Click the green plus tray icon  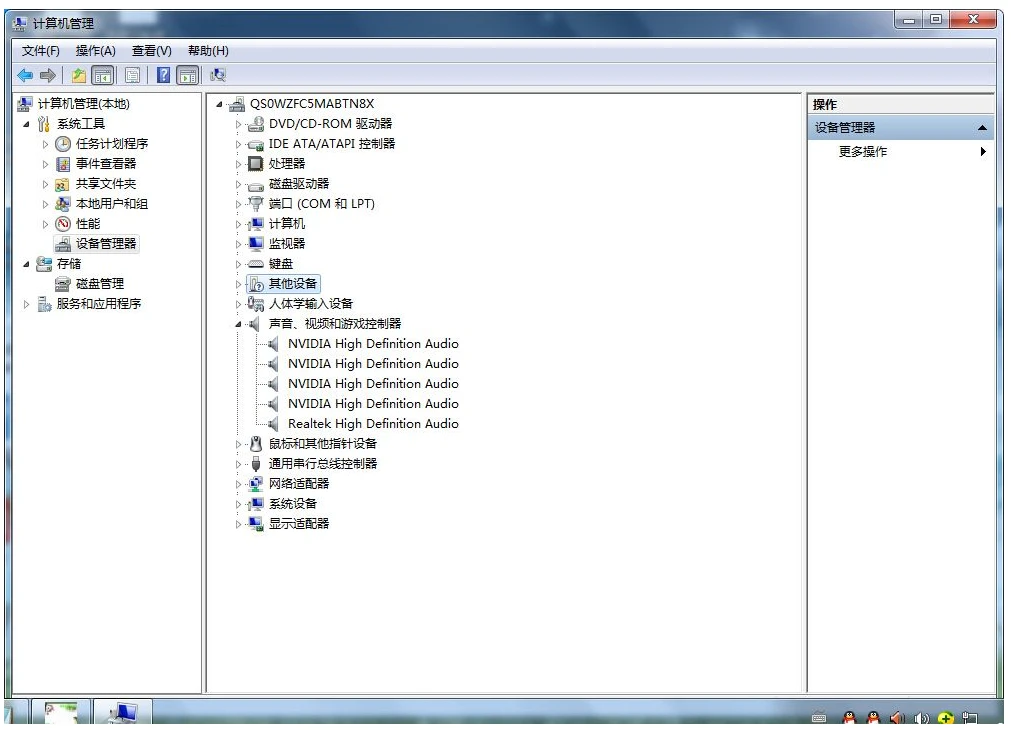click(946, 717)
